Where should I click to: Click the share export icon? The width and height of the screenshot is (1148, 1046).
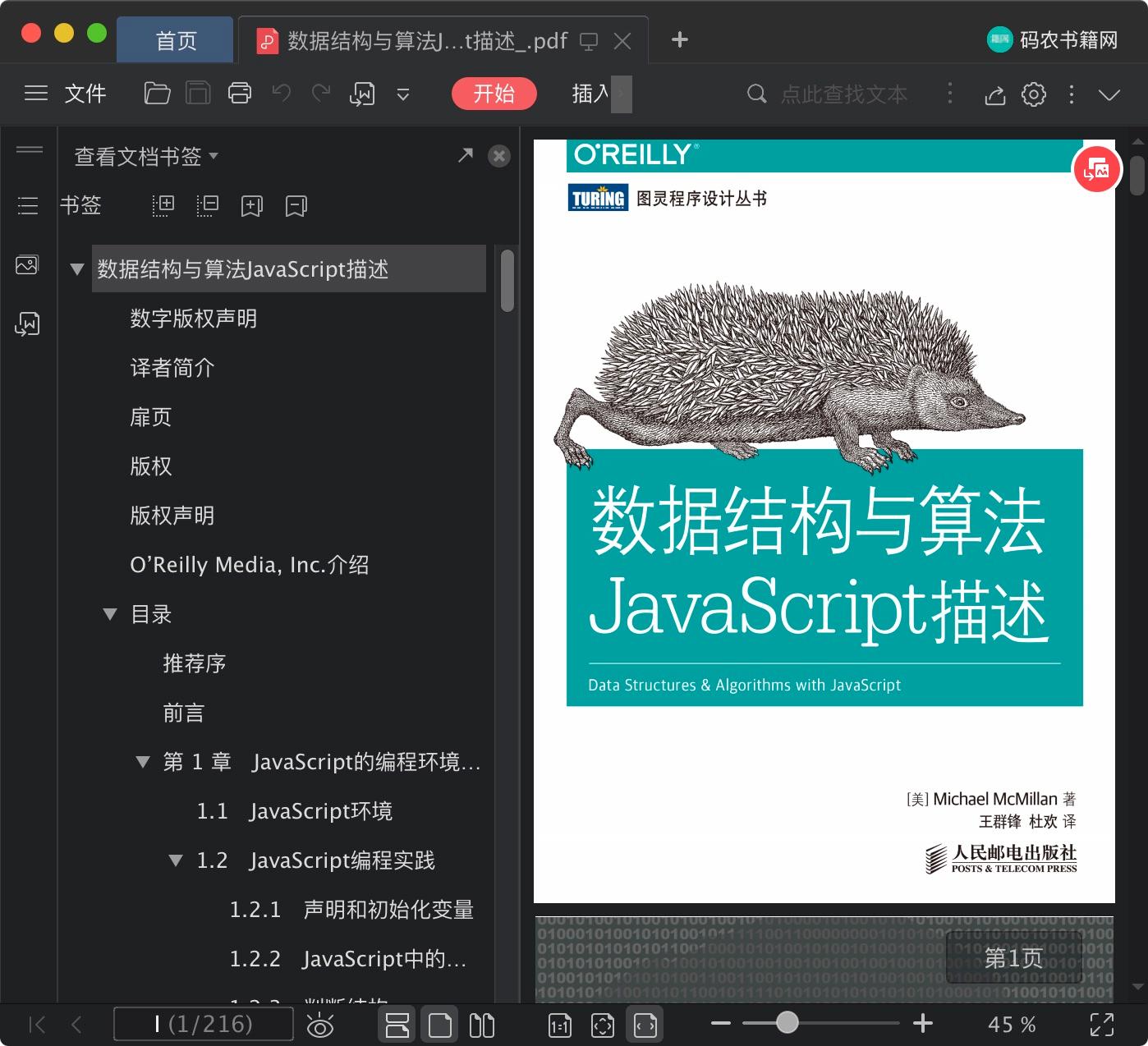994,94
